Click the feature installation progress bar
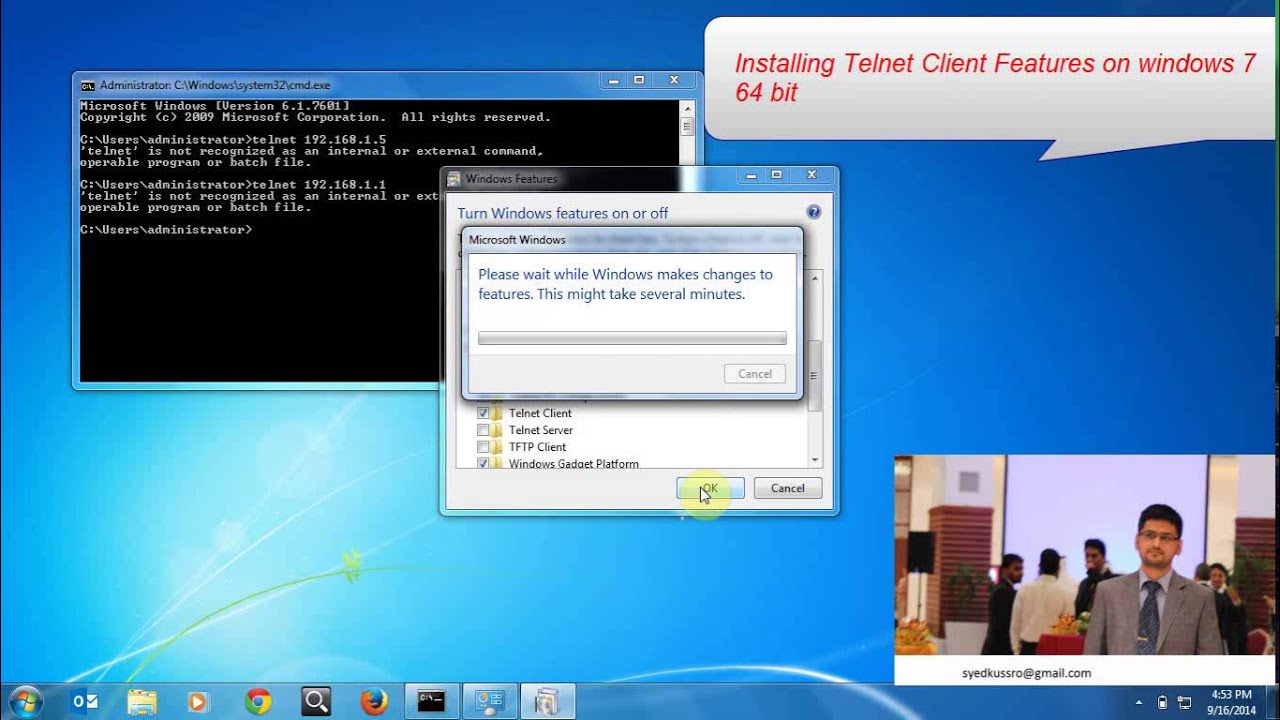Screen dimensions: 1280x720 click(x=632, y=338)
